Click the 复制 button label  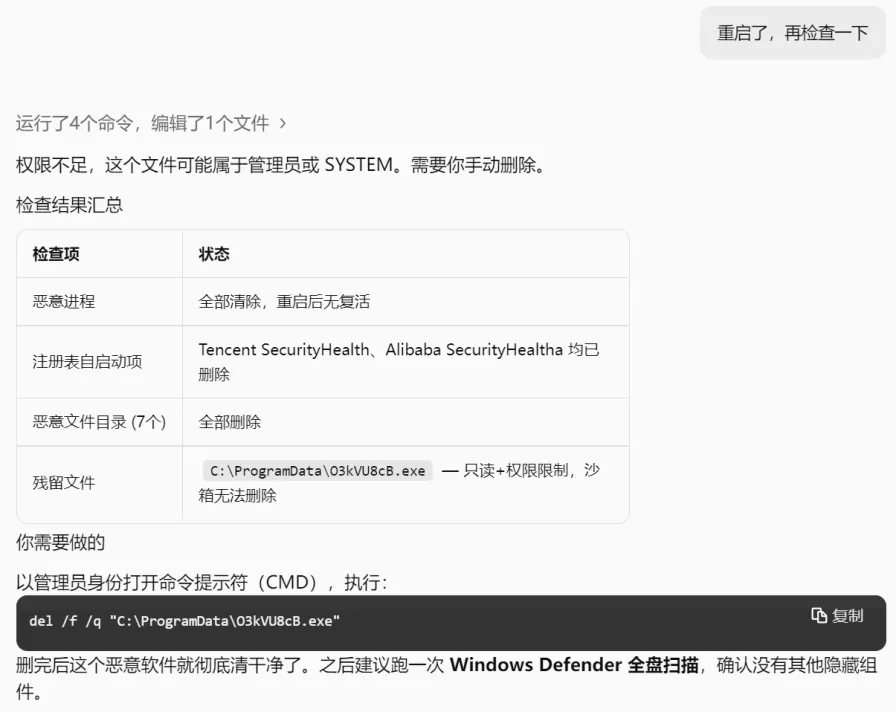click(x=847, y=615)
